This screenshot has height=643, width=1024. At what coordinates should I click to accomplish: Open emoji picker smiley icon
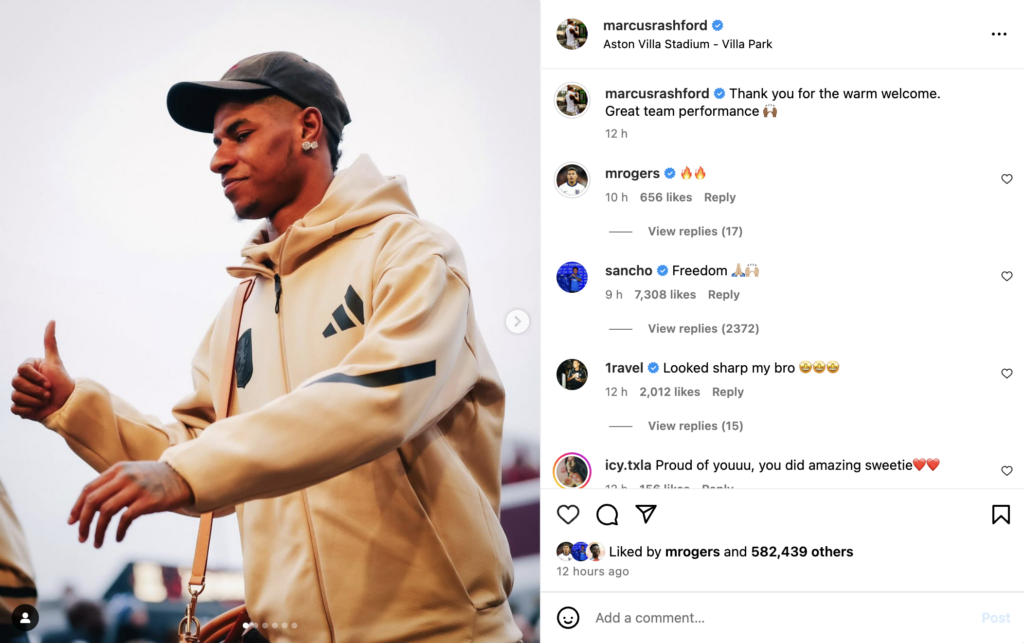pos(568,618)
